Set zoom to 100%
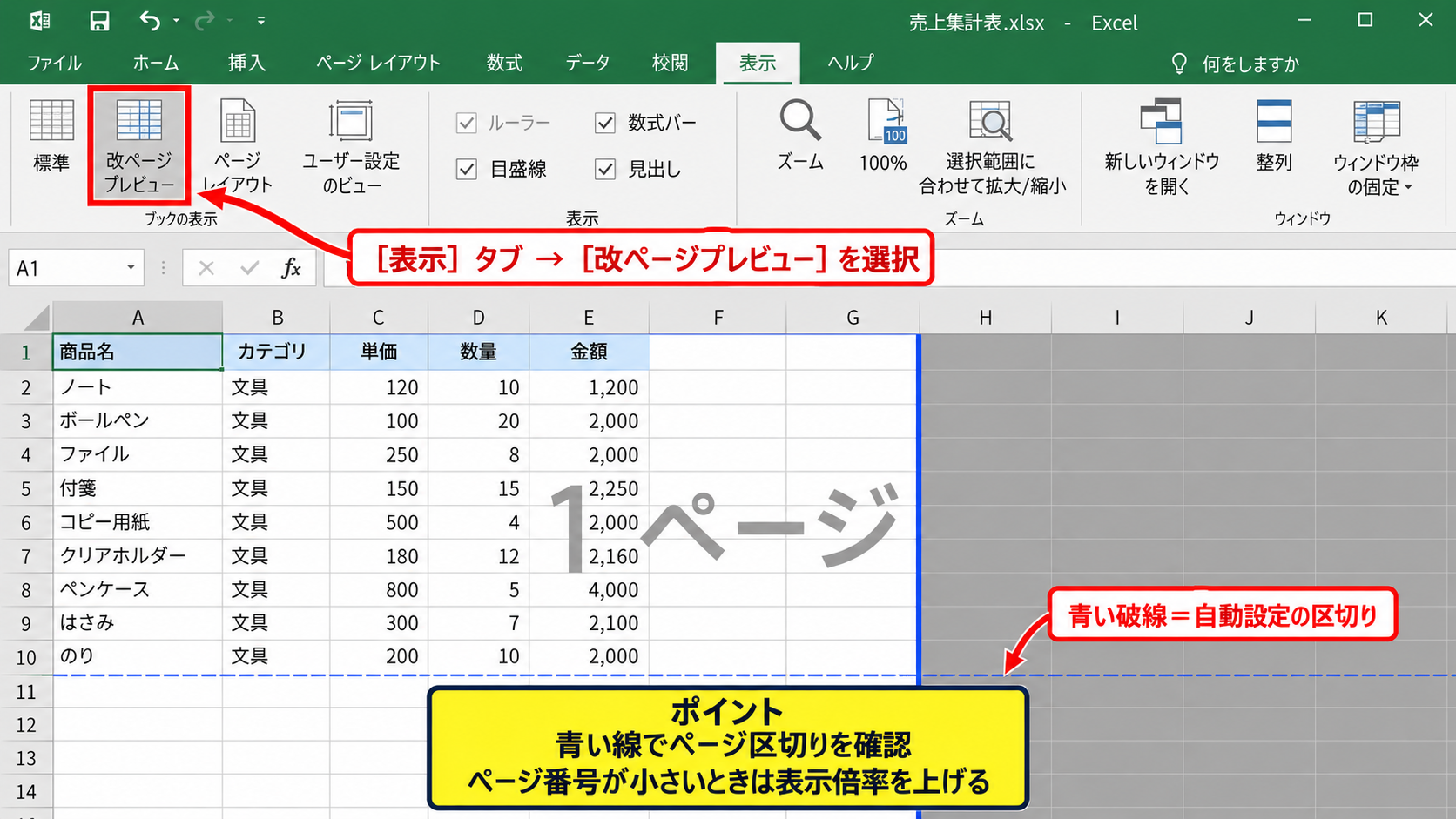This screenshot has width=1456, height=819. pos(884,136)
